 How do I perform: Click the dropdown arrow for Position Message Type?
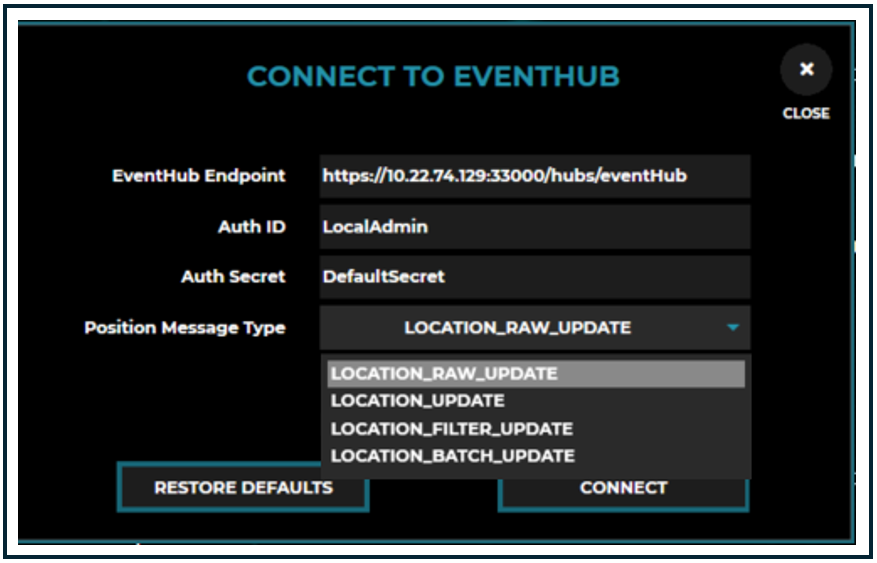[x=733, y=328]
